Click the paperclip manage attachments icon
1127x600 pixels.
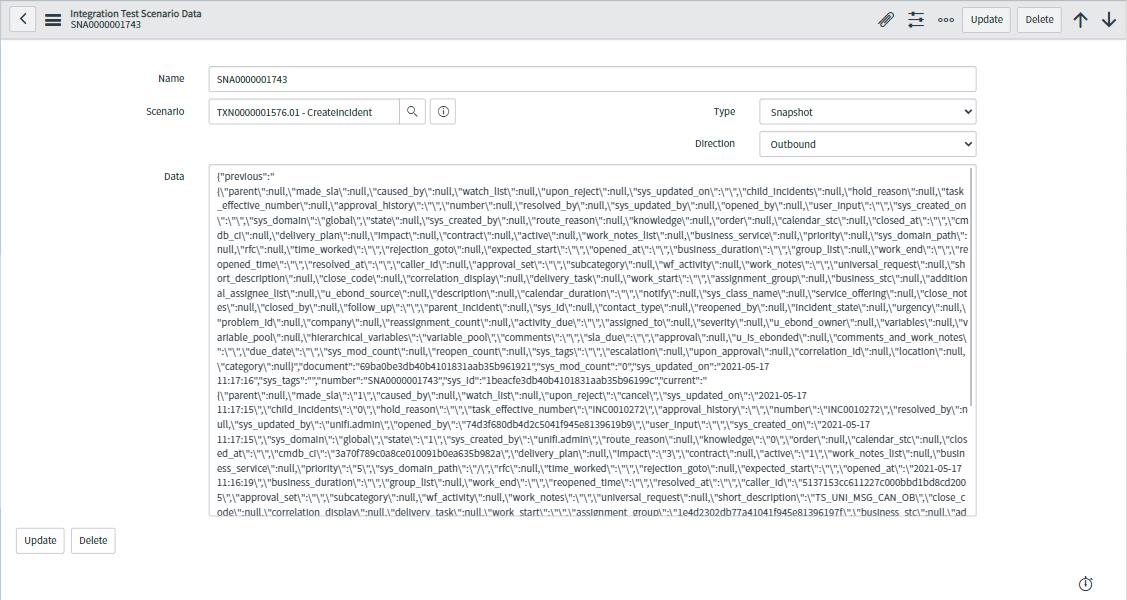[885, 19]
